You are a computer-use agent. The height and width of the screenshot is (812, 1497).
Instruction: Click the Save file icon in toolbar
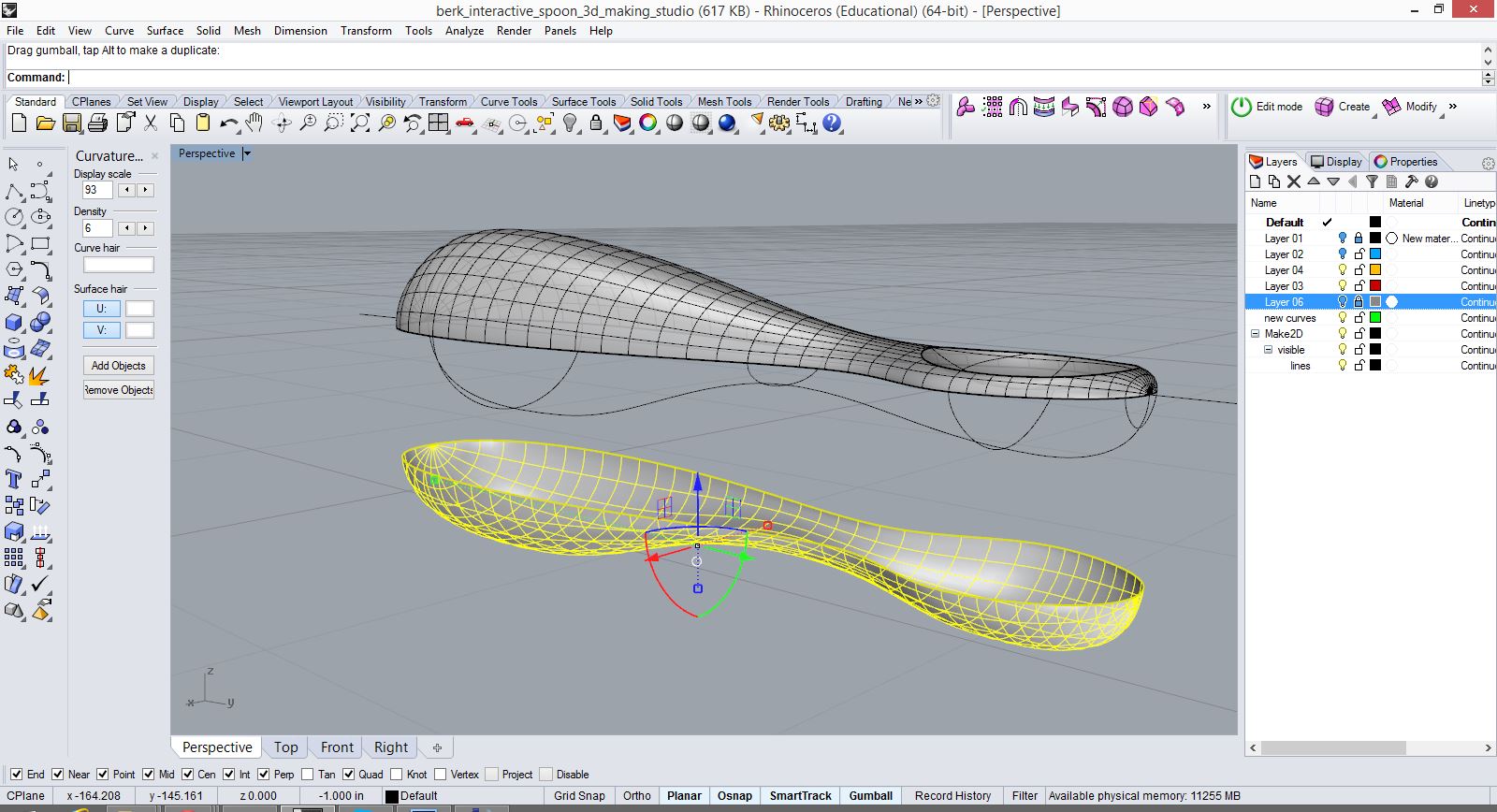click(x=71, y=123)
